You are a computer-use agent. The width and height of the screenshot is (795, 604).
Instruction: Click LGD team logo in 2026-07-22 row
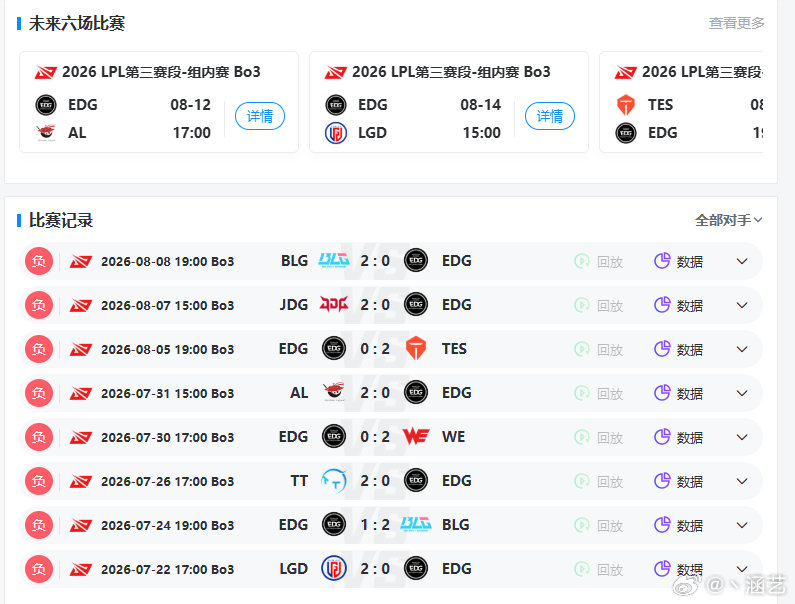click(x=334, y=568)
